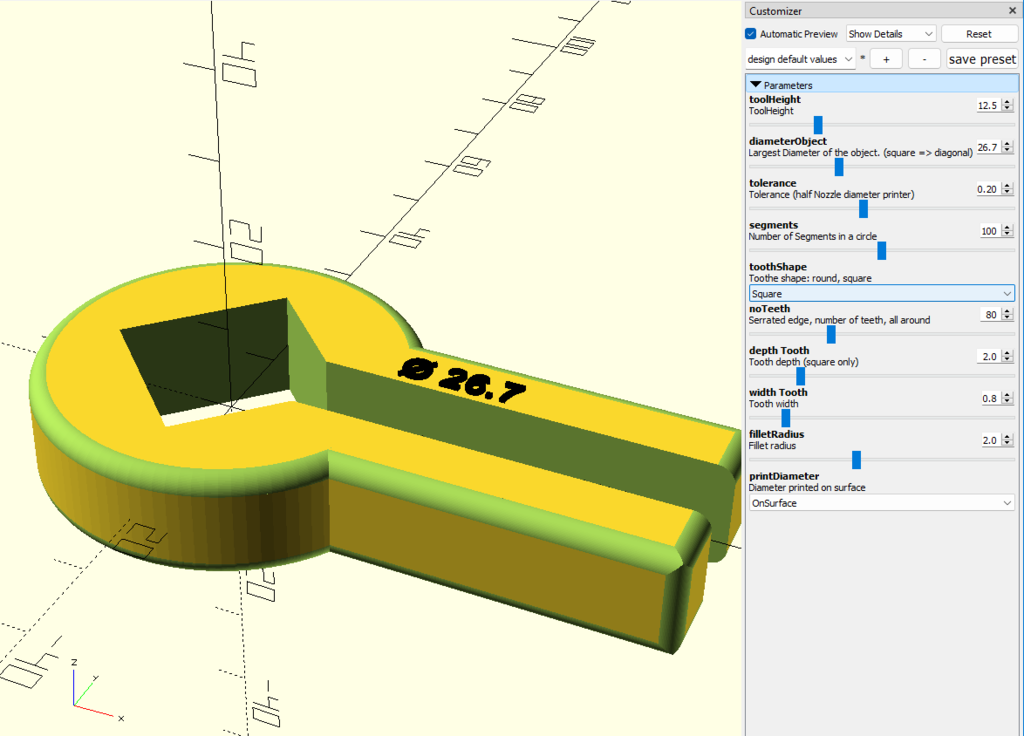
Task: Click the segments value spinner arrows
Action: pyautogui.click(x=1008, y=231)
